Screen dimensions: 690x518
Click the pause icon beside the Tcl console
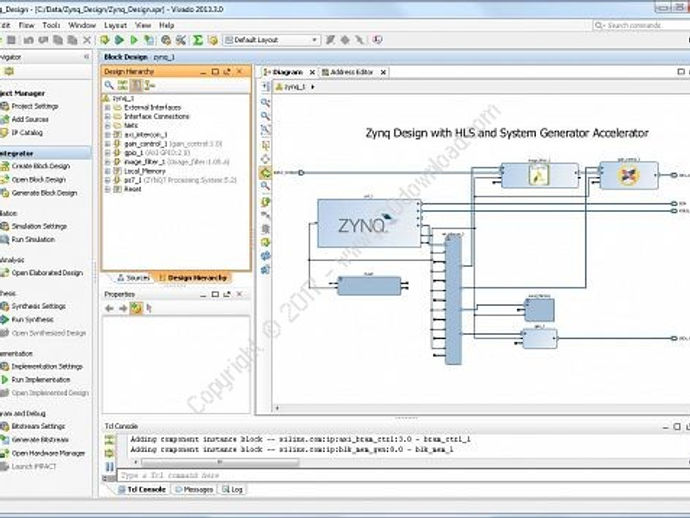click(x=110, y=467)
